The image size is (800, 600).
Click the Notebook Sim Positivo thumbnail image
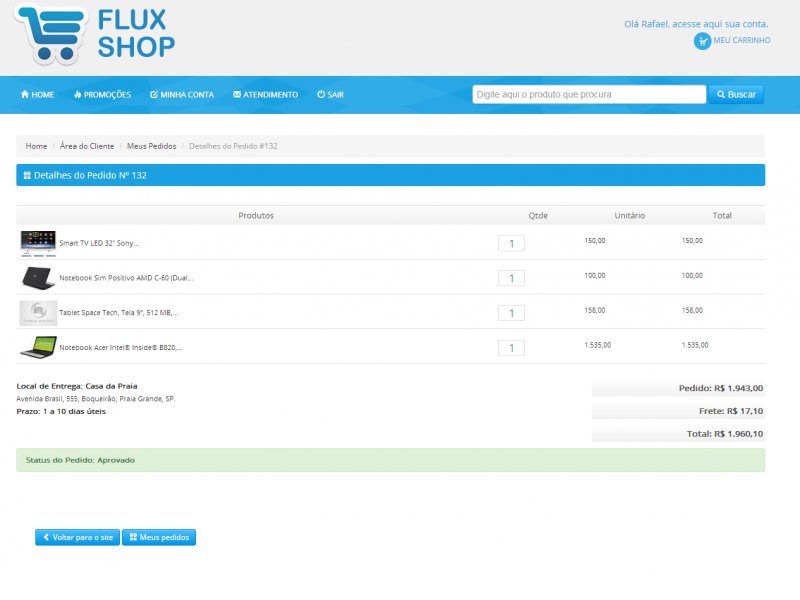pos(38,278)
